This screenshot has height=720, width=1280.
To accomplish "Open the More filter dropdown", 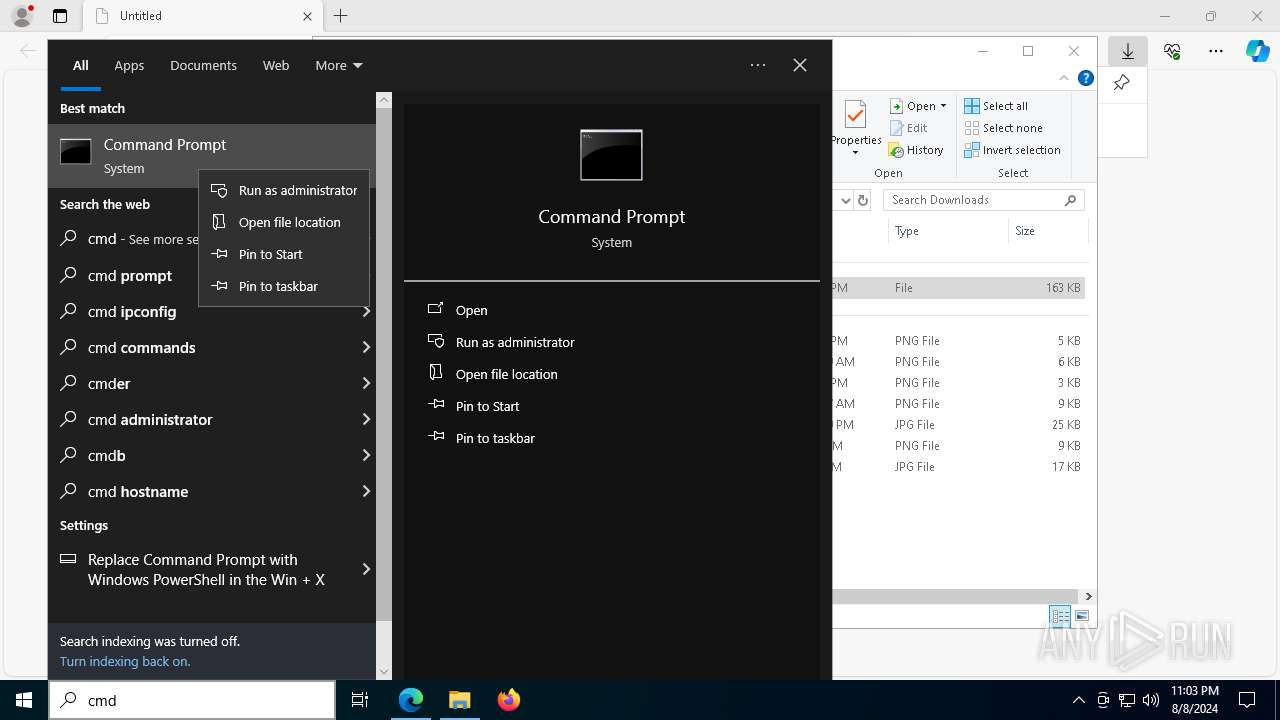I will click(x=338, y=65).
